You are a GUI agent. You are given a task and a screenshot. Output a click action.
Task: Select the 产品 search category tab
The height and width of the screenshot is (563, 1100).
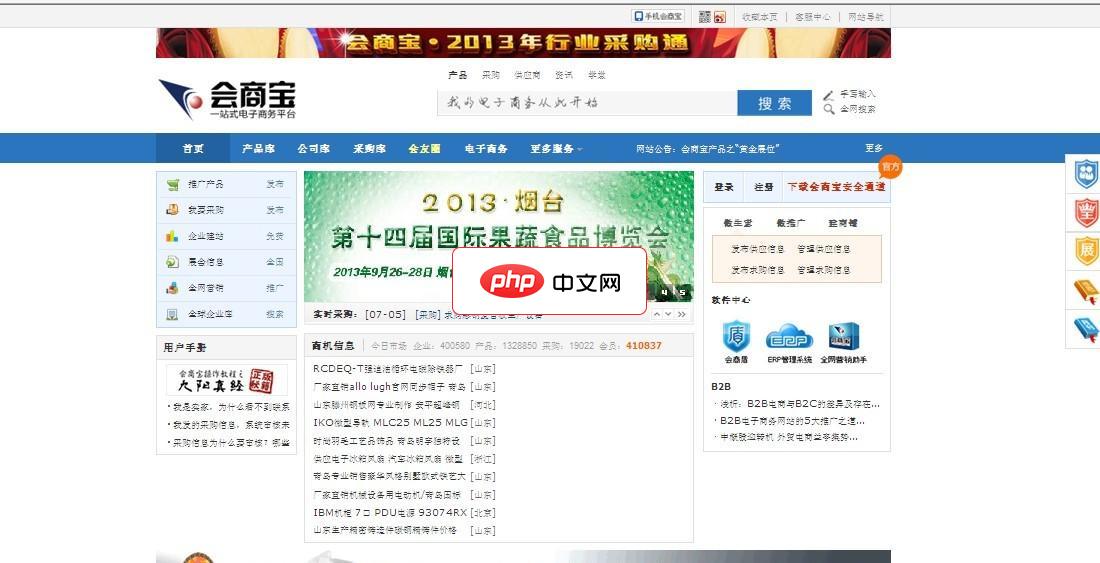[457, 75]
